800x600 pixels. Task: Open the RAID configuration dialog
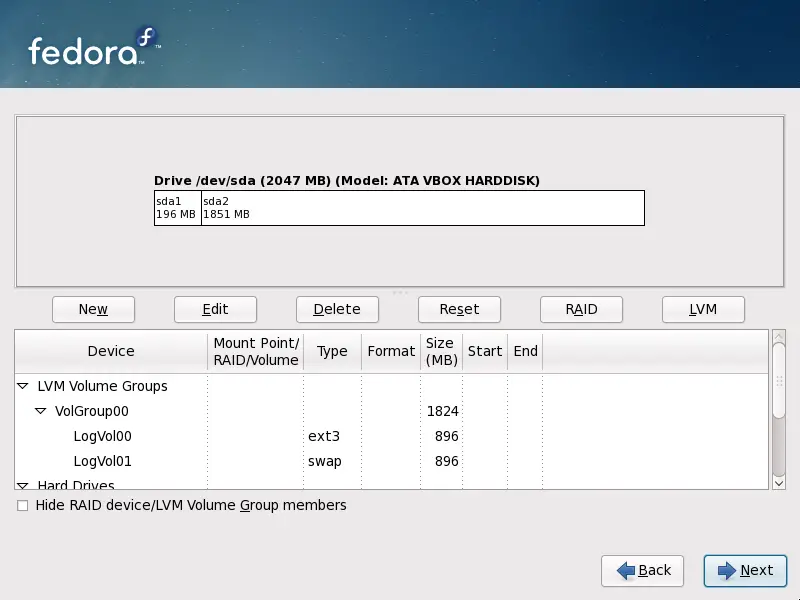[x=581, y=309]
